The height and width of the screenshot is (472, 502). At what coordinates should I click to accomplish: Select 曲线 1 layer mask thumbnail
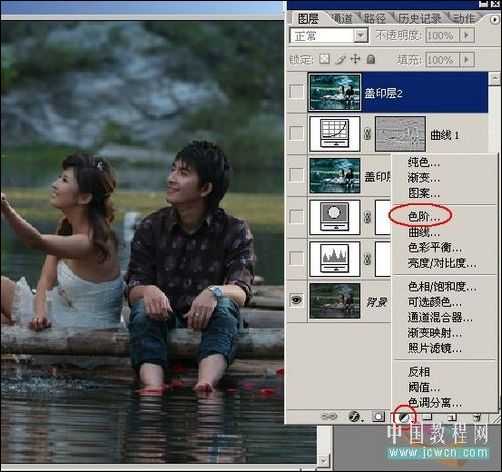pos(400,133)
